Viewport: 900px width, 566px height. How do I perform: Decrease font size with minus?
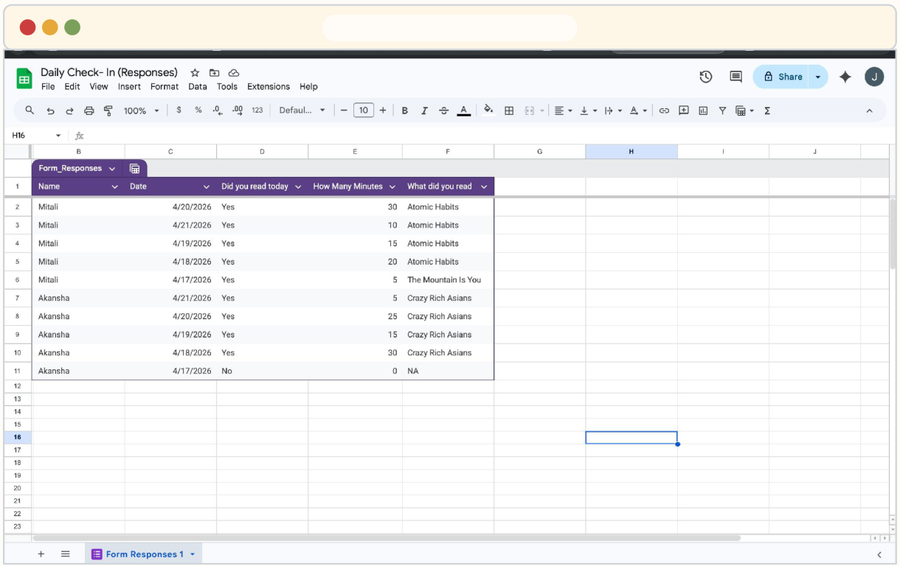point(344,110)
